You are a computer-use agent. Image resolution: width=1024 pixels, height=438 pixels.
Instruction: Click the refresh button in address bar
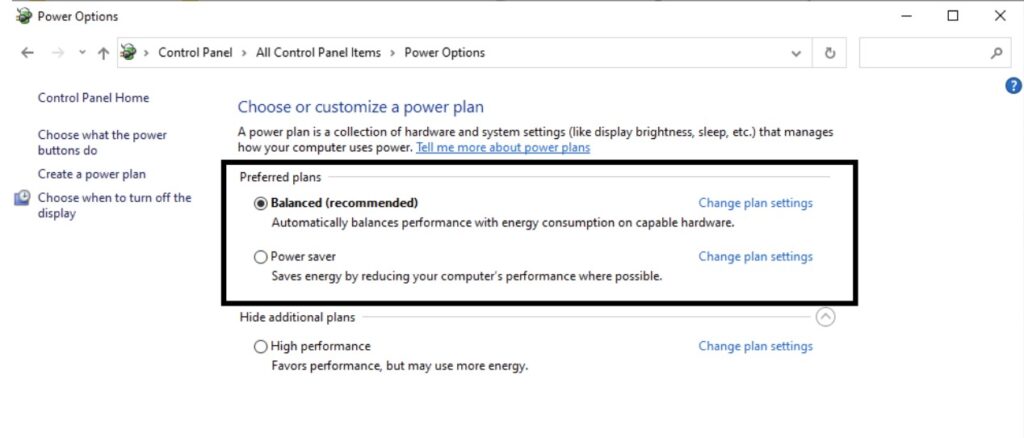[x=829, y=53]
